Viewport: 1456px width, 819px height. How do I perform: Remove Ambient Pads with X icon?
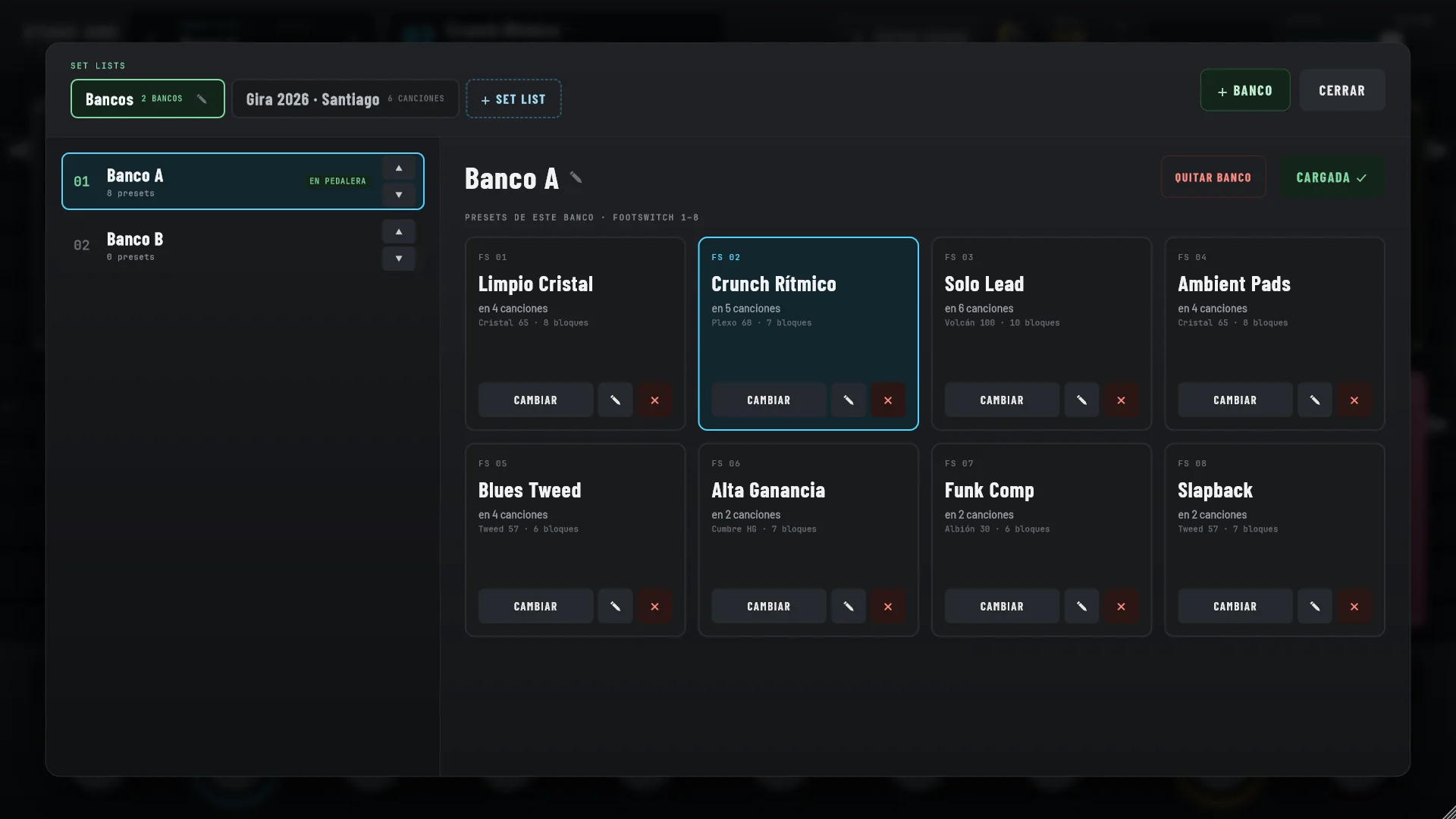[x=1354, y=400]
